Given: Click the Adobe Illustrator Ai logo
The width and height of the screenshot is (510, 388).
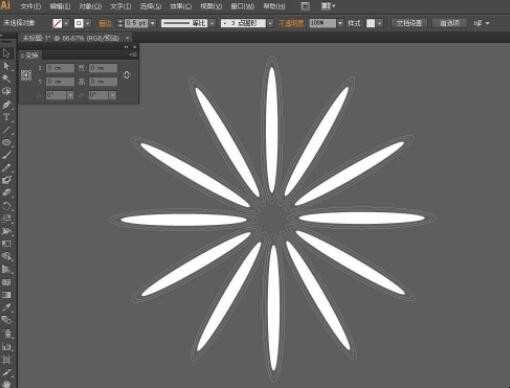Looking at the screenshot, I should [6, 5].
